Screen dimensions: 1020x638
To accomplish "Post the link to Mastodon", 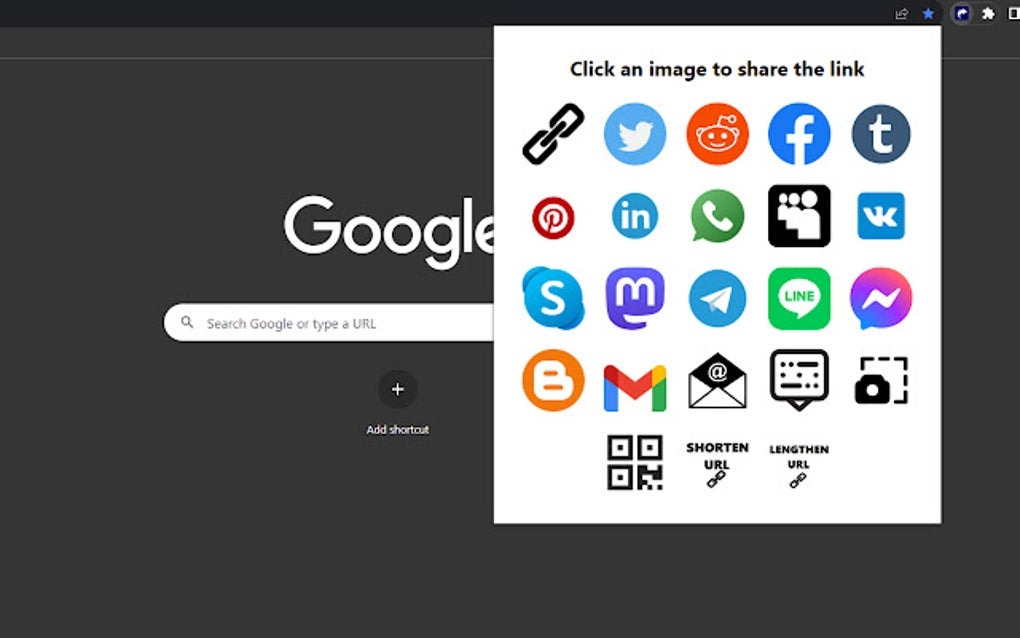I will [x=634, y=298].
